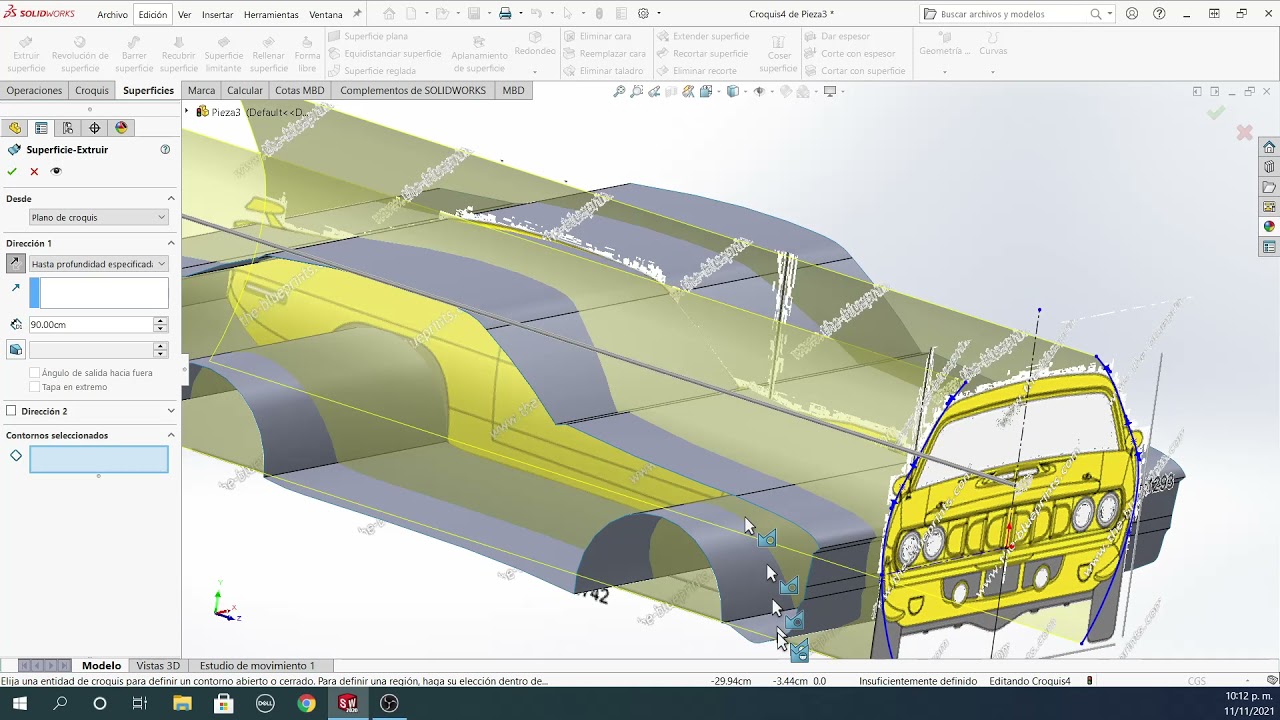Switch to Operaciones tab

(34, 90)
